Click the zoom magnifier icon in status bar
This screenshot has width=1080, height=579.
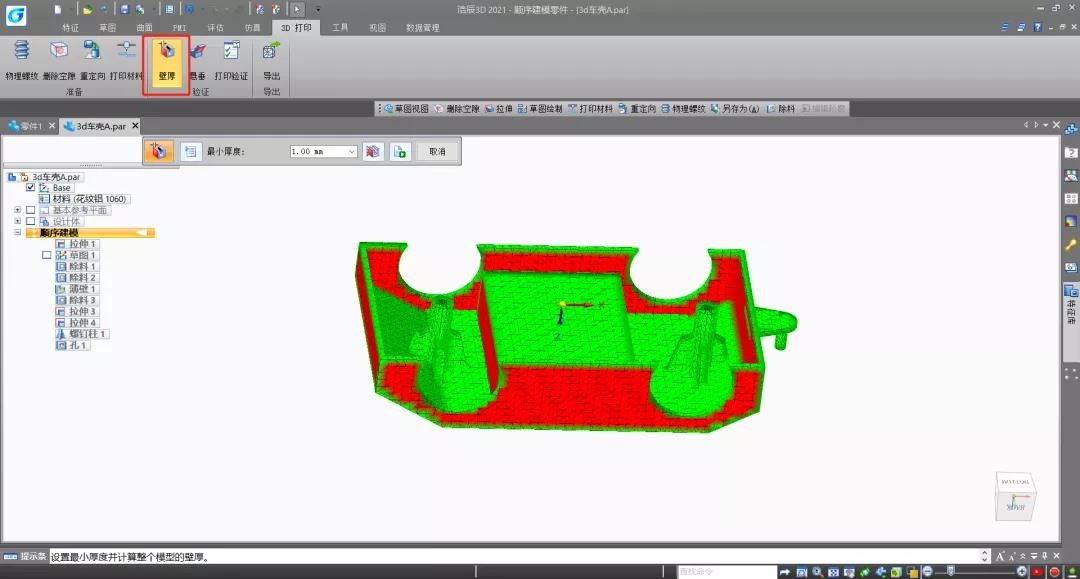pyautogui.click(x=817, y=571)
